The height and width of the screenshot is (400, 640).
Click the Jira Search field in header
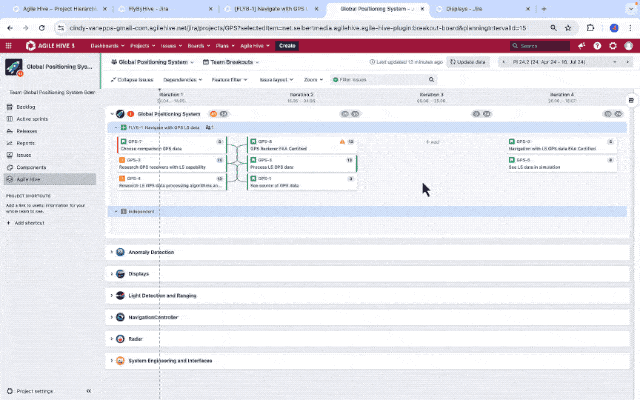(540, 46)
